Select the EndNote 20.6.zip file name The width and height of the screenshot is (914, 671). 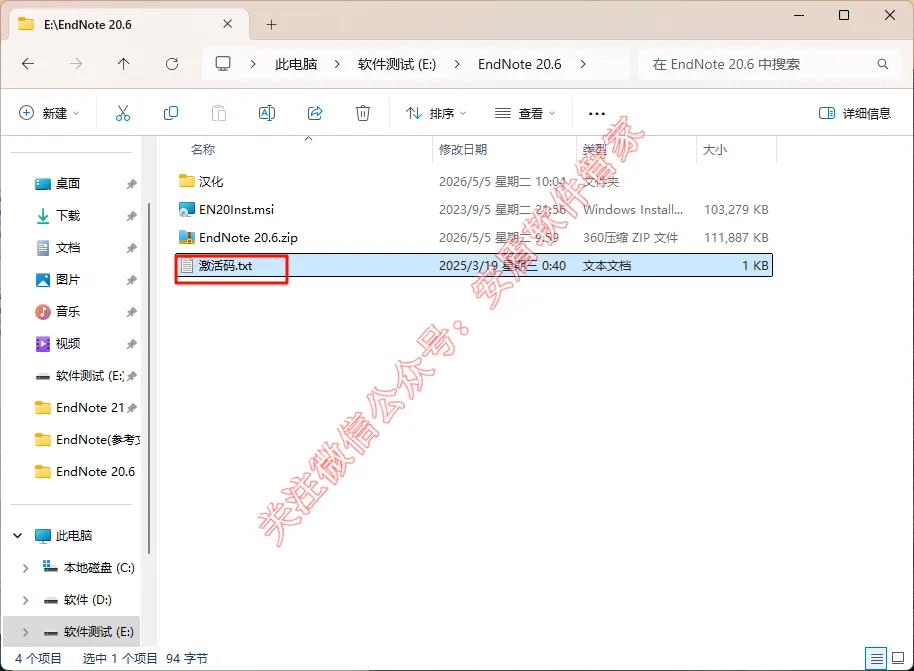(248, 238)
